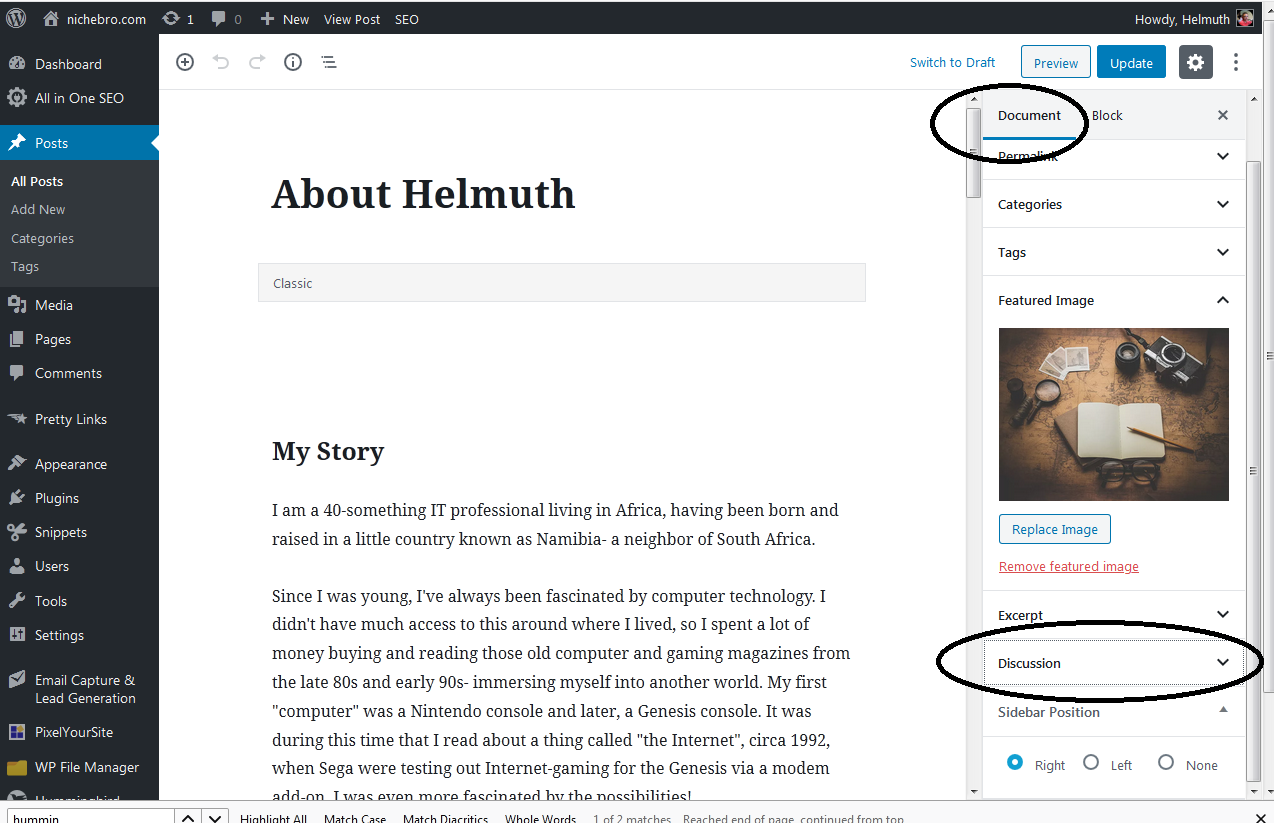The height and width of the screenshot is (823, 1274).
Task: Open the updates icon in admin bar
Action: coord(172,19)
